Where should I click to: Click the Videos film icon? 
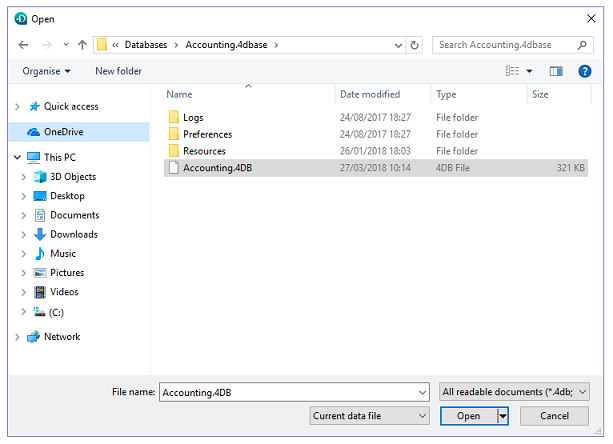click(x=40, y=292)
